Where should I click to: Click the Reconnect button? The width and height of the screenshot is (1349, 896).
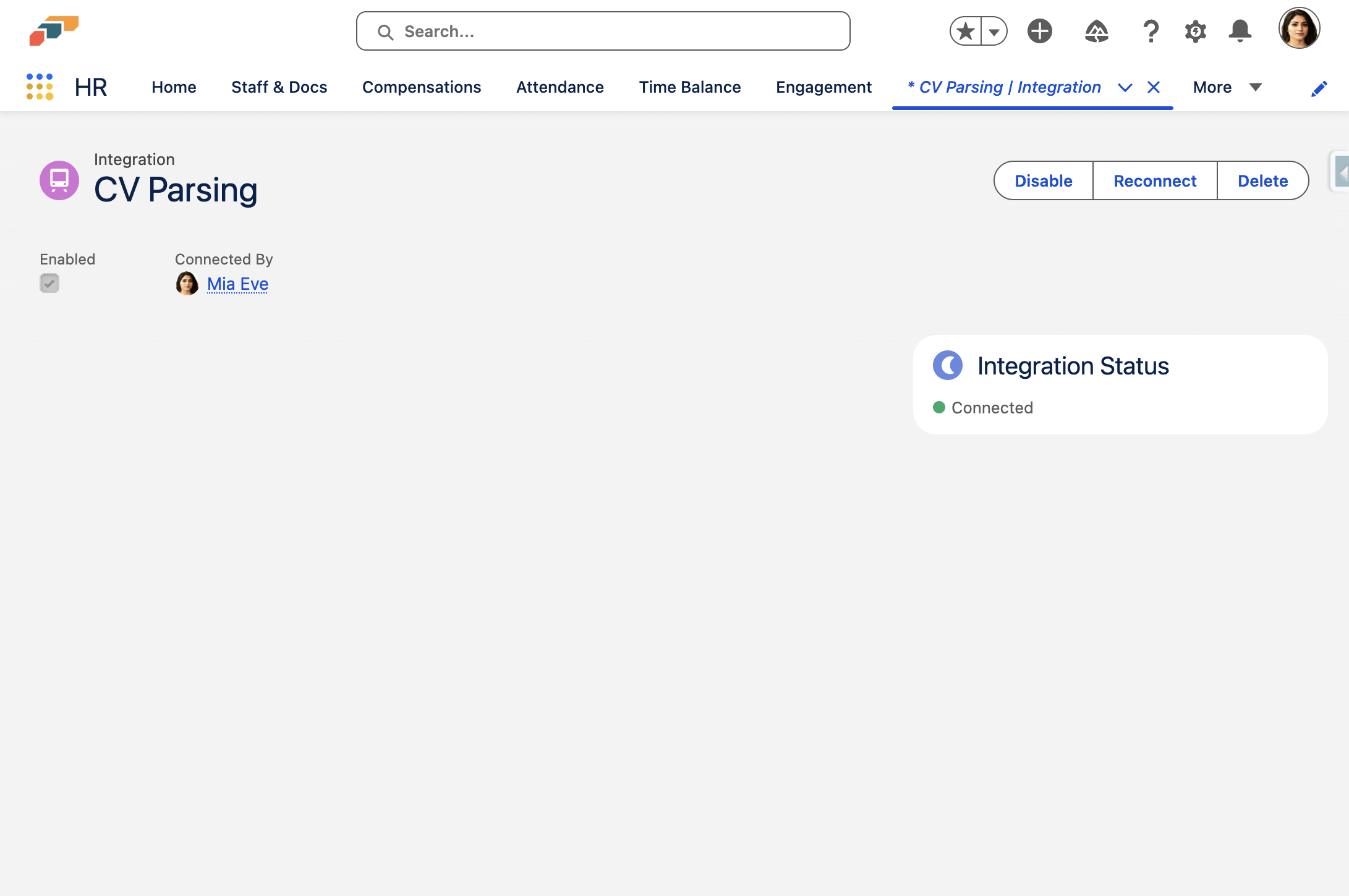pyautogui.click(x=1155, y=180)
